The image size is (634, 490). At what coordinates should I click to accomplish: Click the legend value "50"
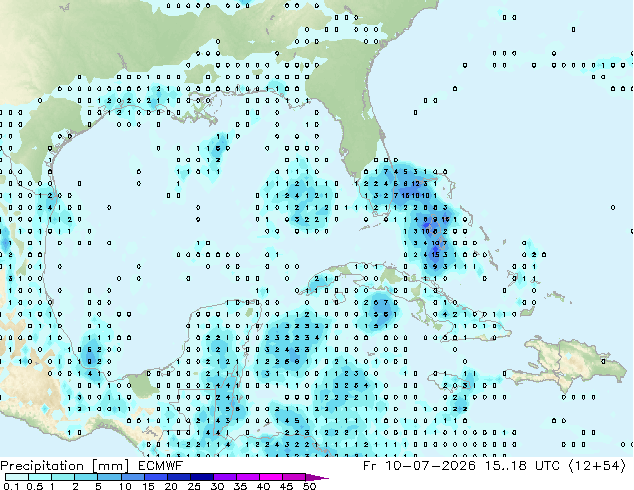click(309, 486)
